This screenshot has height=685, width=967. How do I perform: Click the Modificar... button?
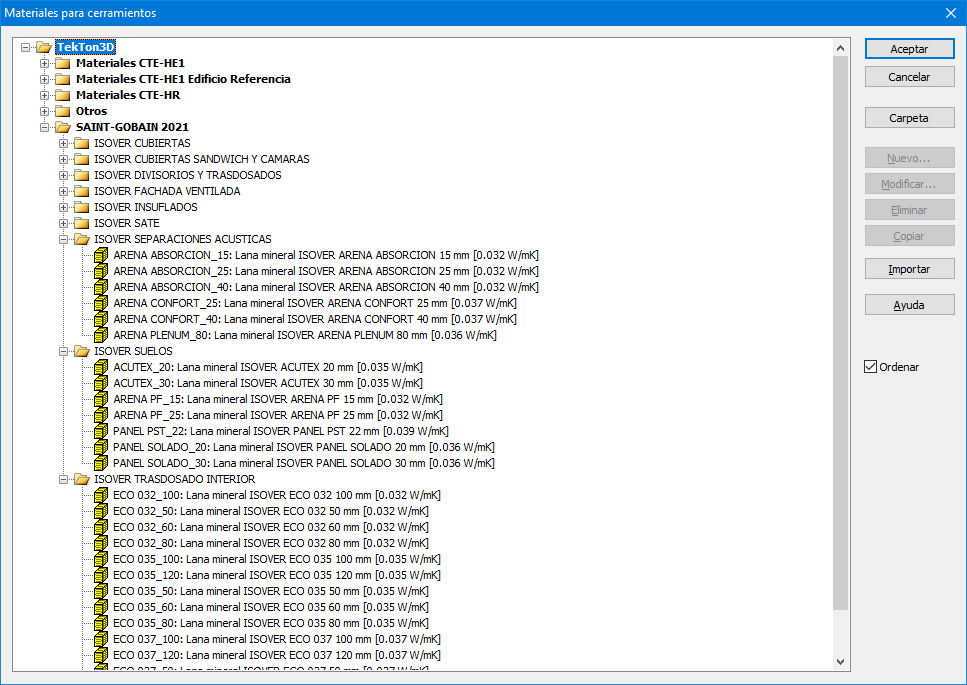[910, 184]
